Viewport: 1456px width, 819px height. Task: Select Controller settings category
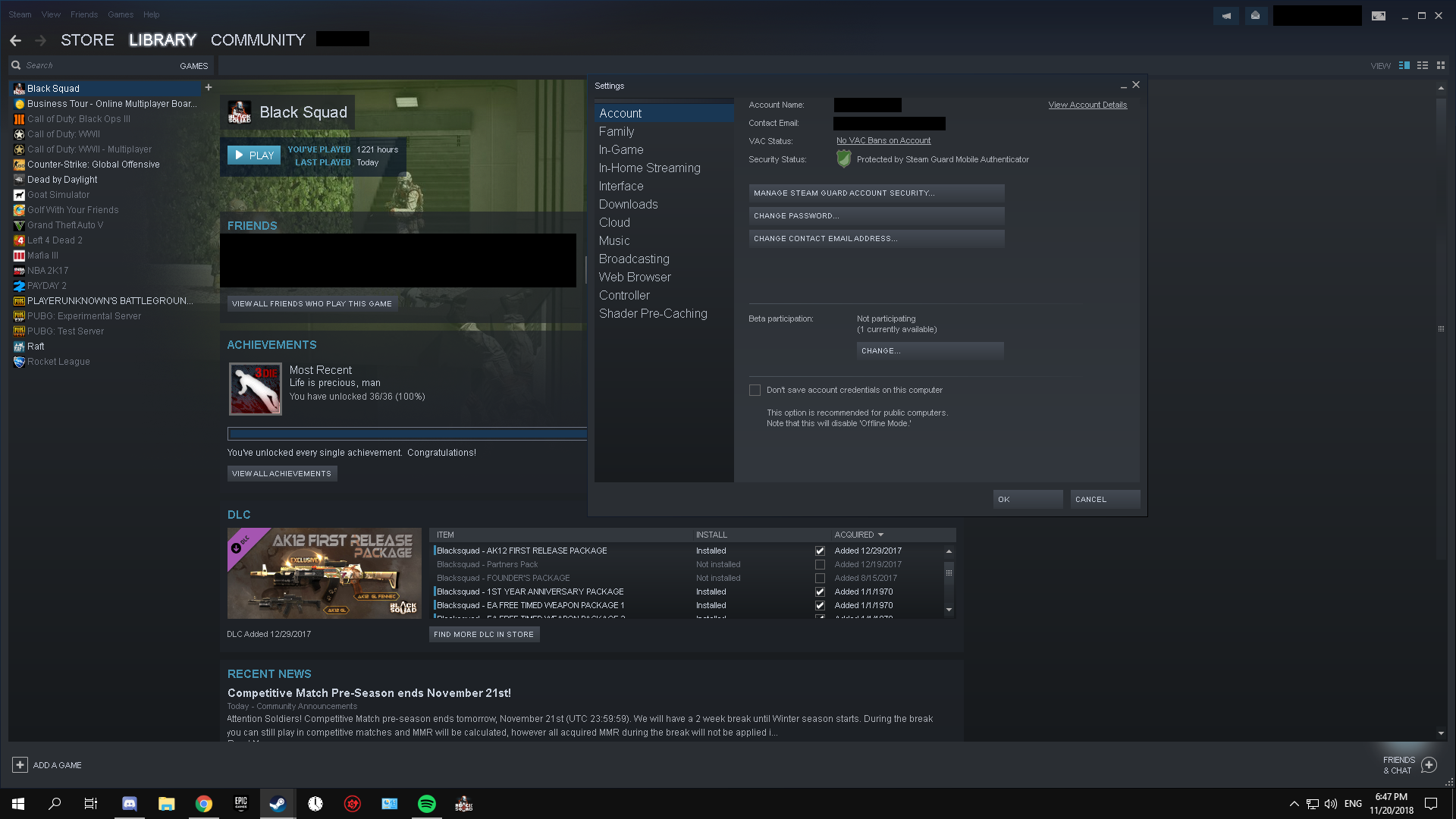[x=664, y=296]
